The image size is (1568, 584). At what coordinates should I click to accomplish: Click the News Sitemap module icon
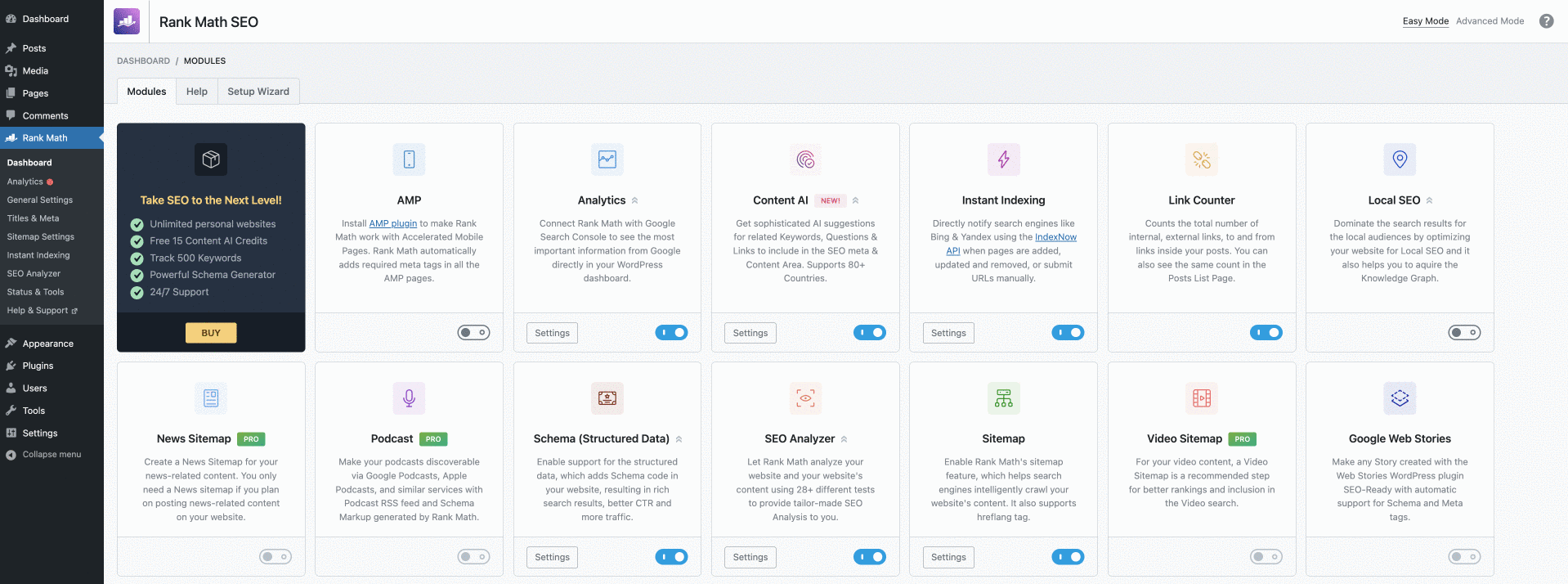(x=211, y=398)
